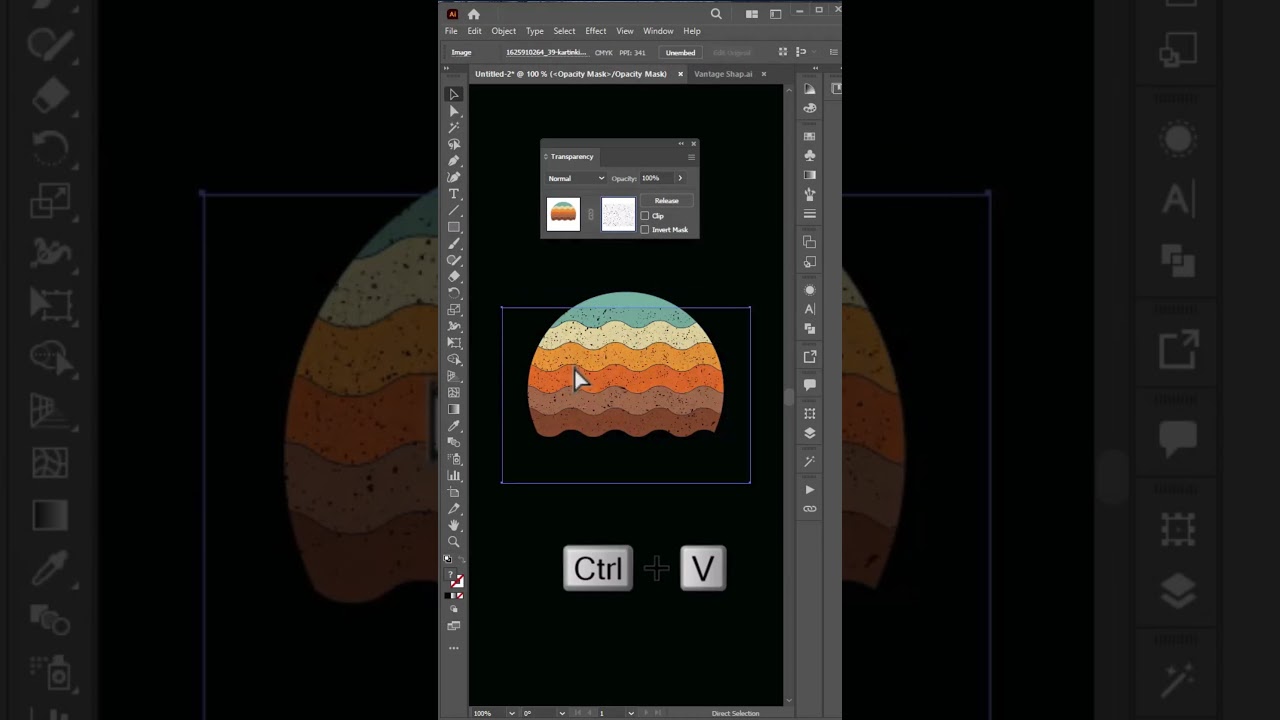Toggle default fill and stroke icon

point(448,559)
